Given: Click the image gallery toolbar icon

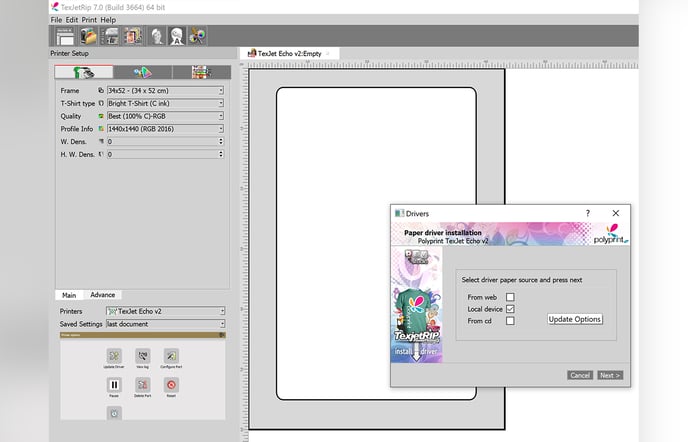Looking at the screenshot, I should pyautogui.click(x=133, y=36).
